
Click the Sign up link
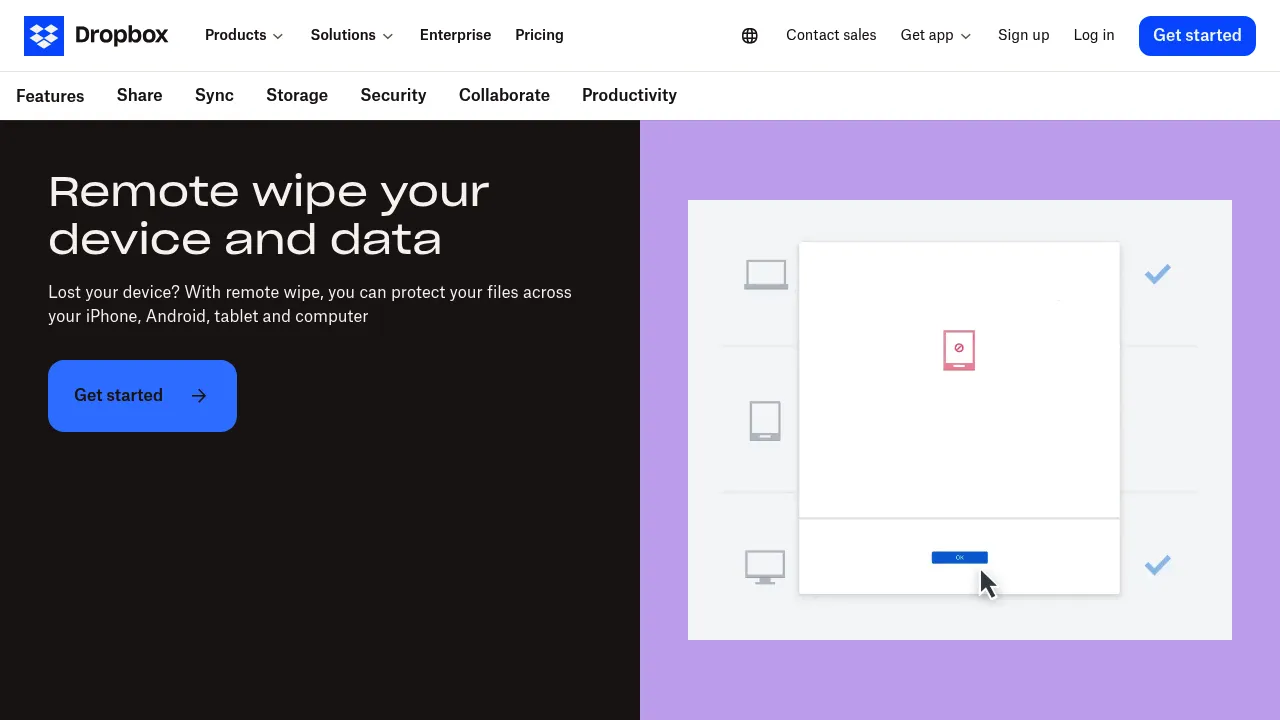tap(1023, 35)
